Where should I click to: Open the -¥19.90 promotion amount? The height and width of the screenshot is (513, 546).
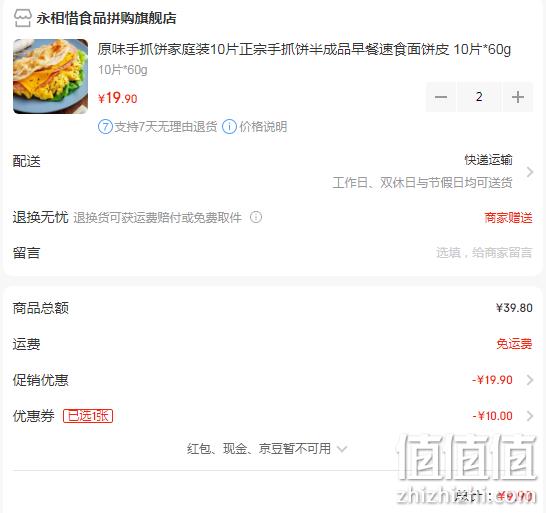tap(492, 380)
